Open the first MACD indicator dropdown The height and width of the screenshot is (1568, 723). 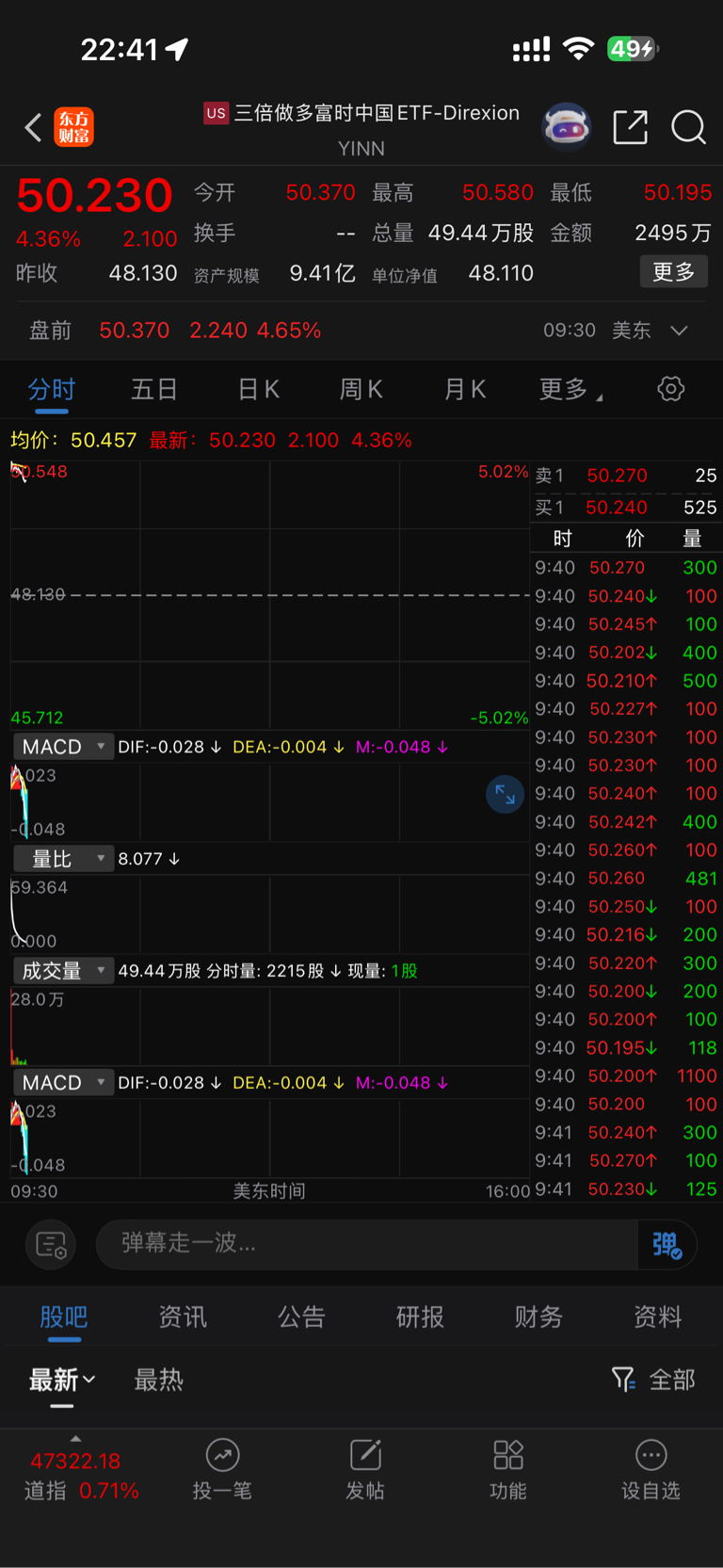click(63, 747)
